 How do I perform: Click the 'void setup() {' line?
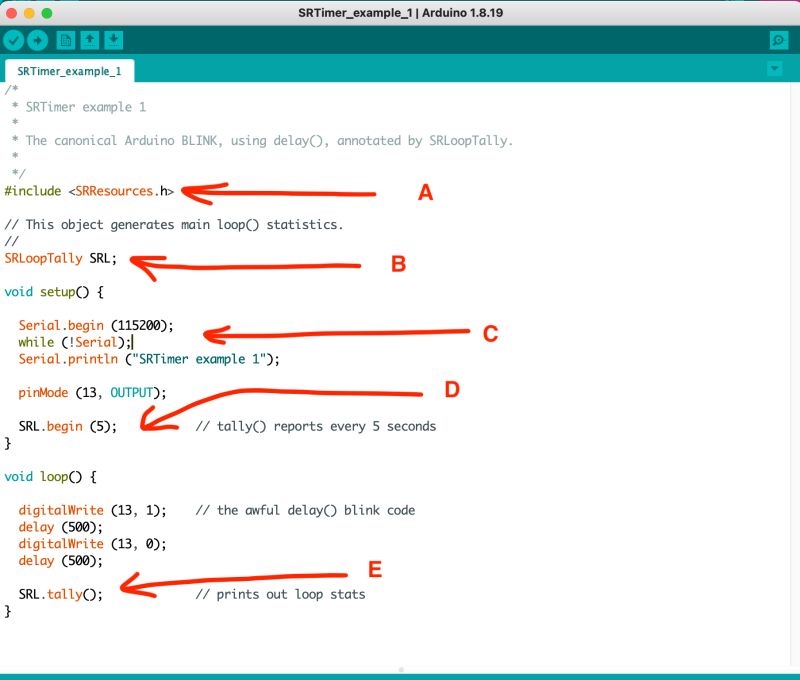54,292
